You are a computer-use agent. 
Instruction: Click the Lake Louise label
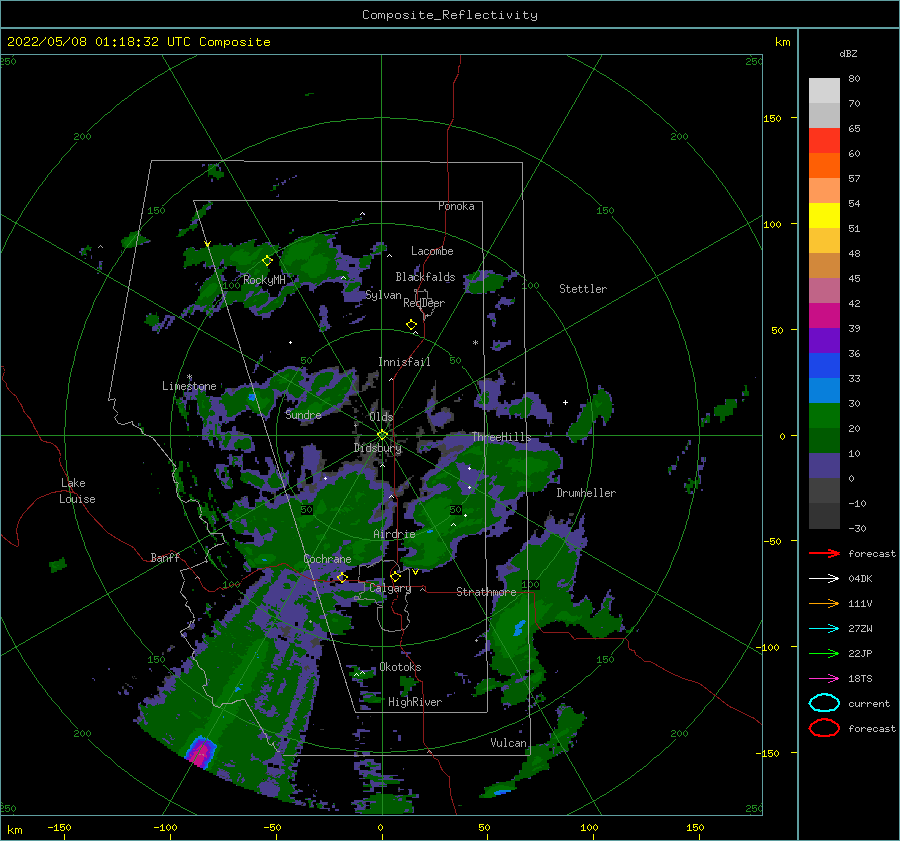(x=77, y=491)
